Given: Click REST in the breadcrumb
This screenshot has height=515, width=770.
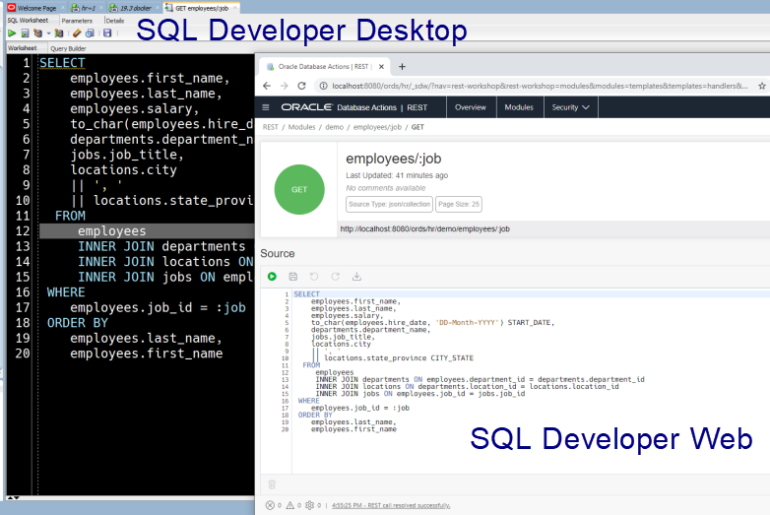Looking at the screenshot, I should pyautogui.click(x=270, y=127).
